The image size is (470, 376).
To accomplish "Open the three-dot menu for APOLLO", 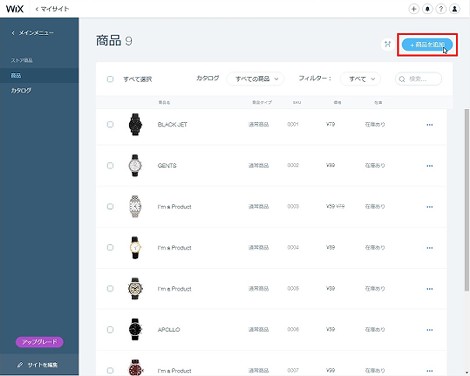I will [x=430, y=330].
